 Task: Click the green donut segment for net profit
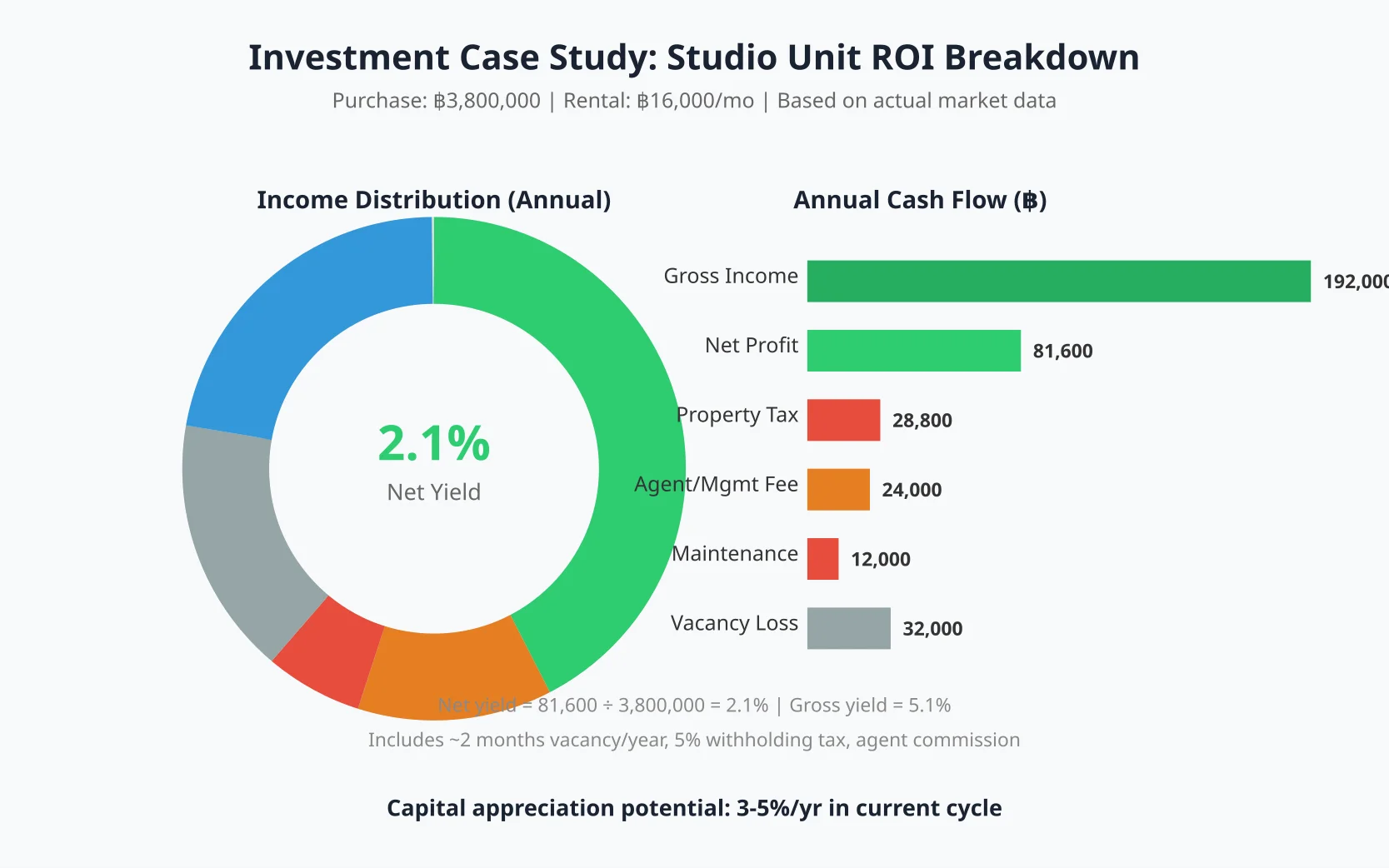(x=633, y=433)
